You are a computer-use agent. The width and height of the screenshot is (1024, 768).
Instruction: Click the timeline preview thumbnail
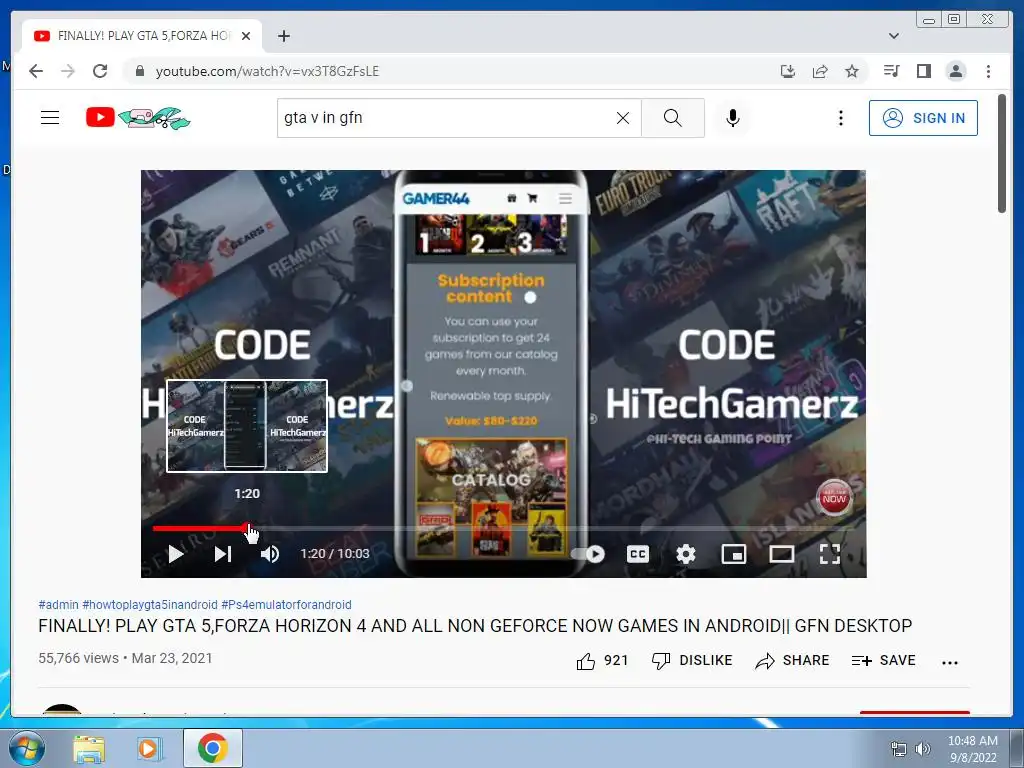click(247, 426)
